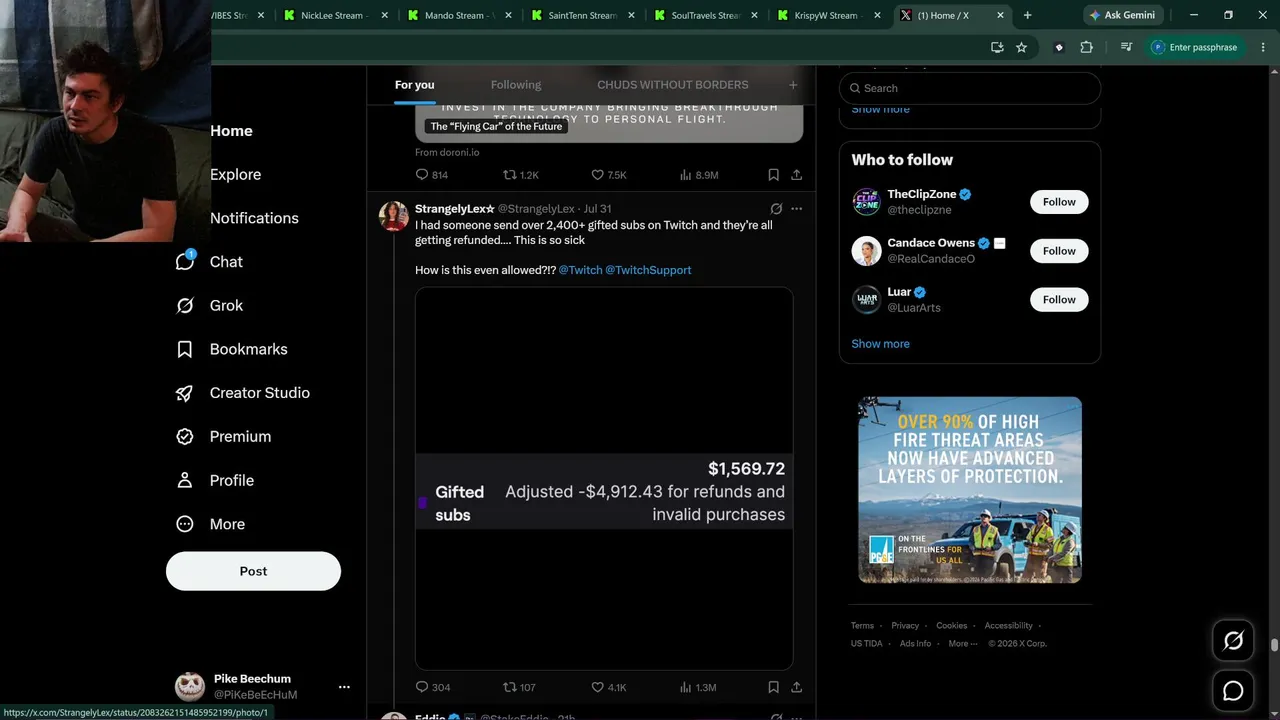1280x720 pixels.
Task: Open the Enter passphrase profile button
Action: pos(1194,47)
